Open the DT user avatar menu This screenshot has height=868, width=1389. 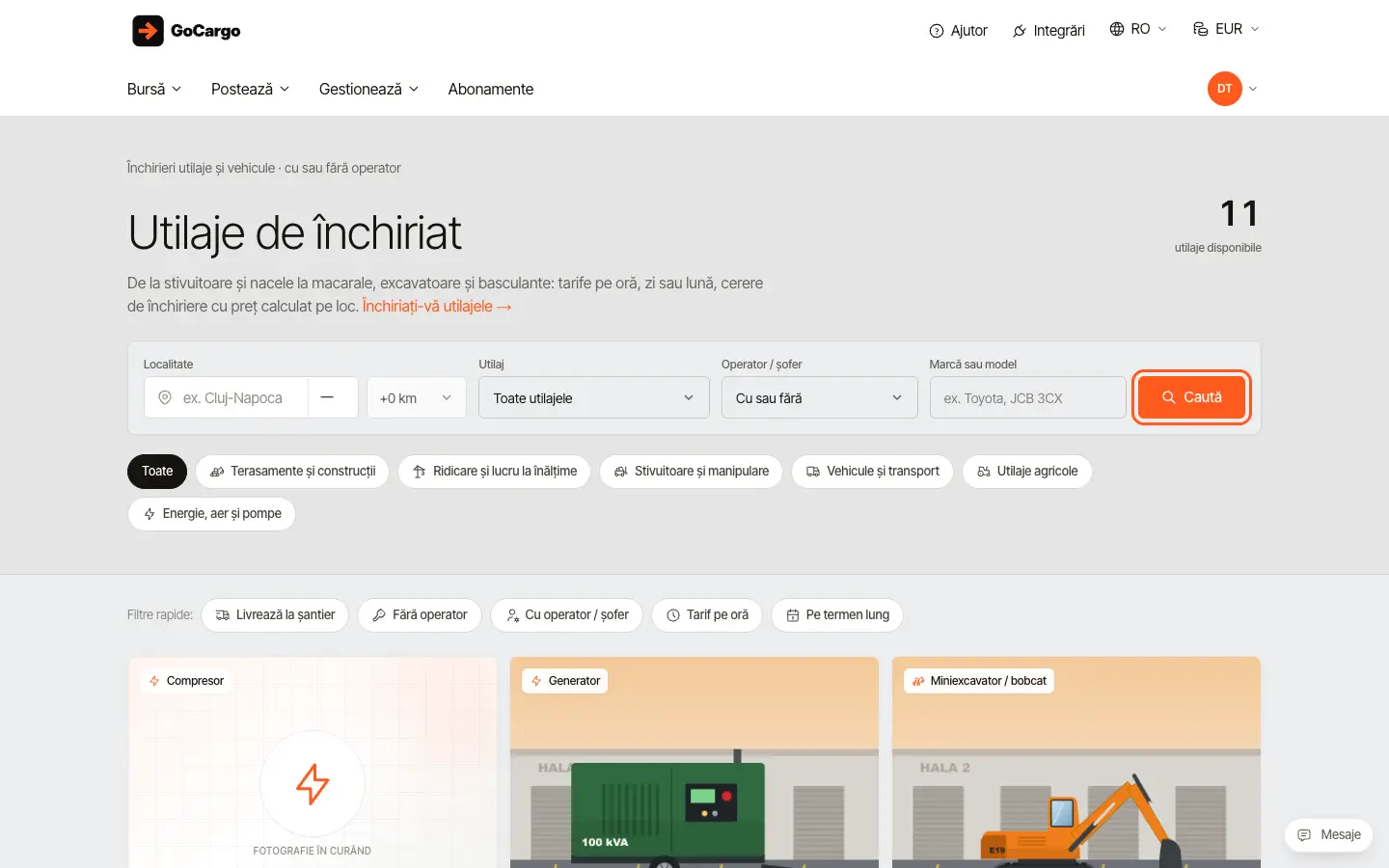click(1225, 89)
